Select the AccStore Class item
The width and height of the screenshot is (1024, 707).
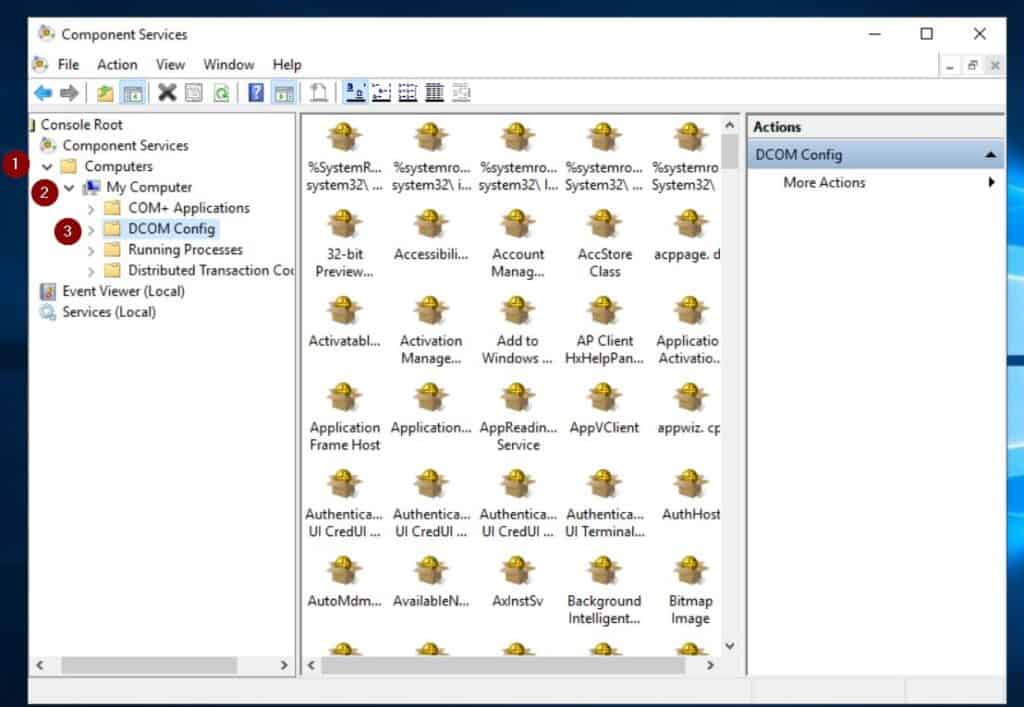604,244
